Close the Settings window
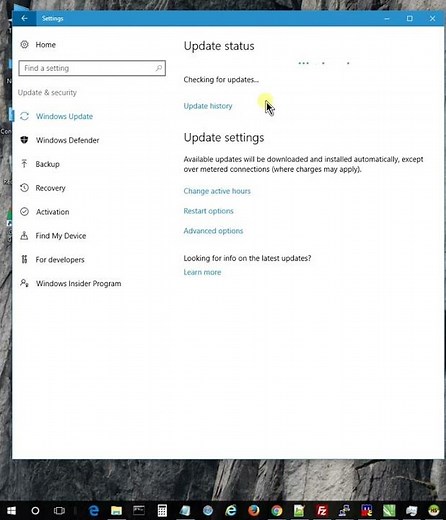 pos(432,19)
